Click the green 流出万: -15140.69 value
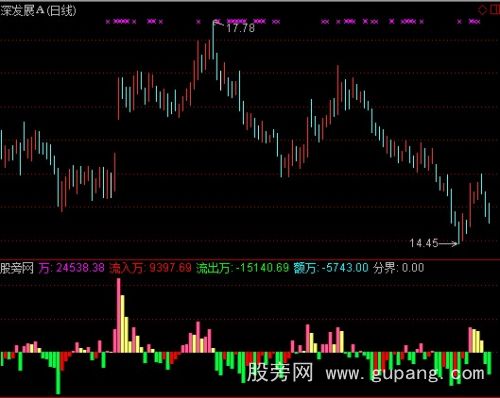Viewport: 500px width, 398px height. click(x=242, y=268)
